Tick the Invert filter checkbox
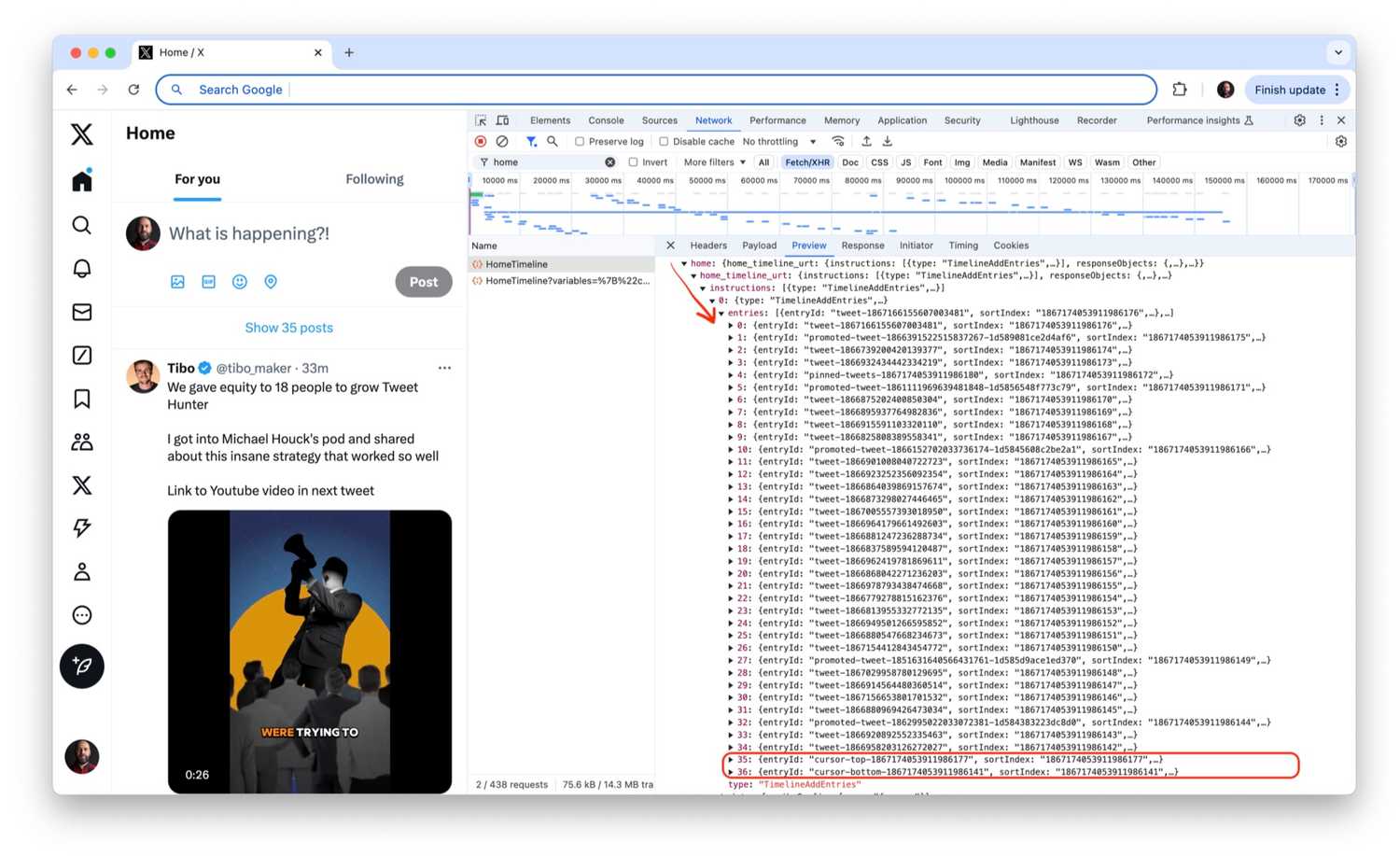1400x856 pixels. pos(634,162)
